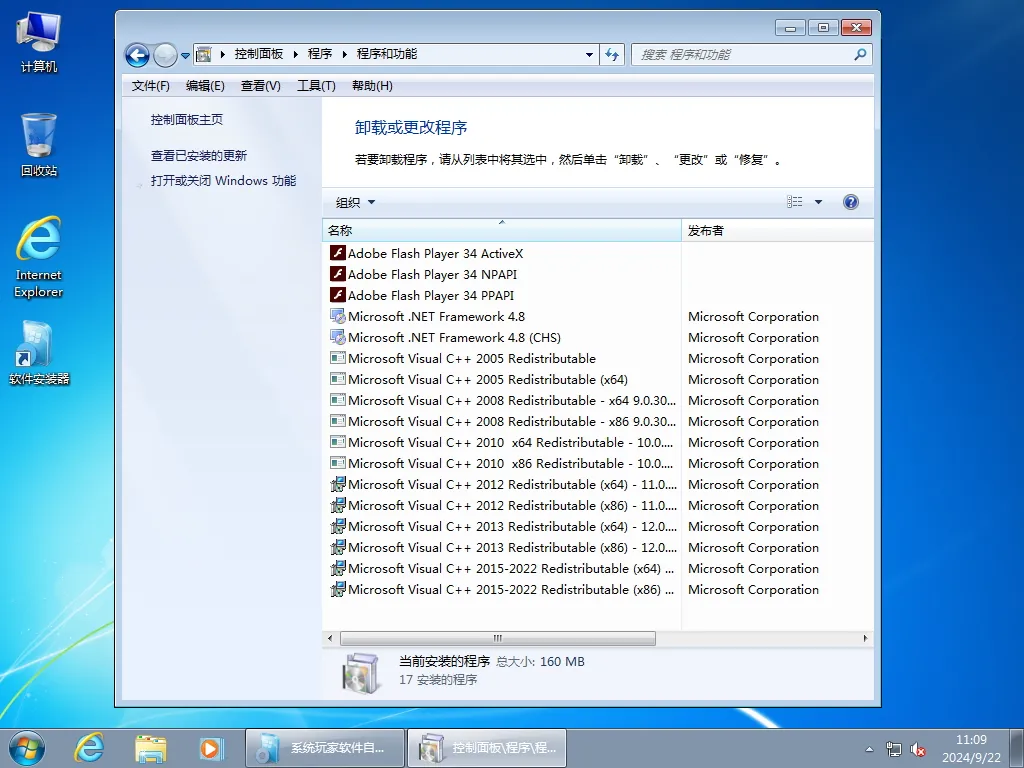
Task: Expand the address bar history dropdown
Action: [x=590, y=55]
